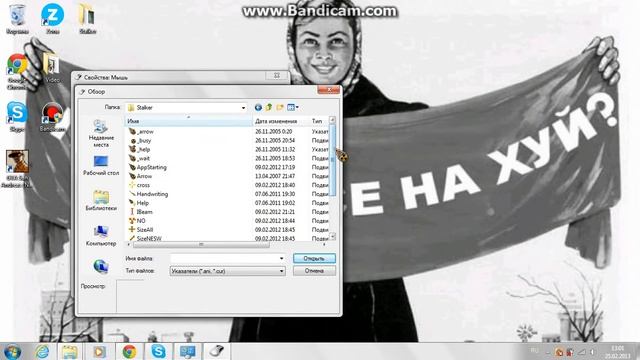Open the Папка folder dropdown showing Stalker
The image size is (640, 360).
pyautogui.click(x=187, y=108)
